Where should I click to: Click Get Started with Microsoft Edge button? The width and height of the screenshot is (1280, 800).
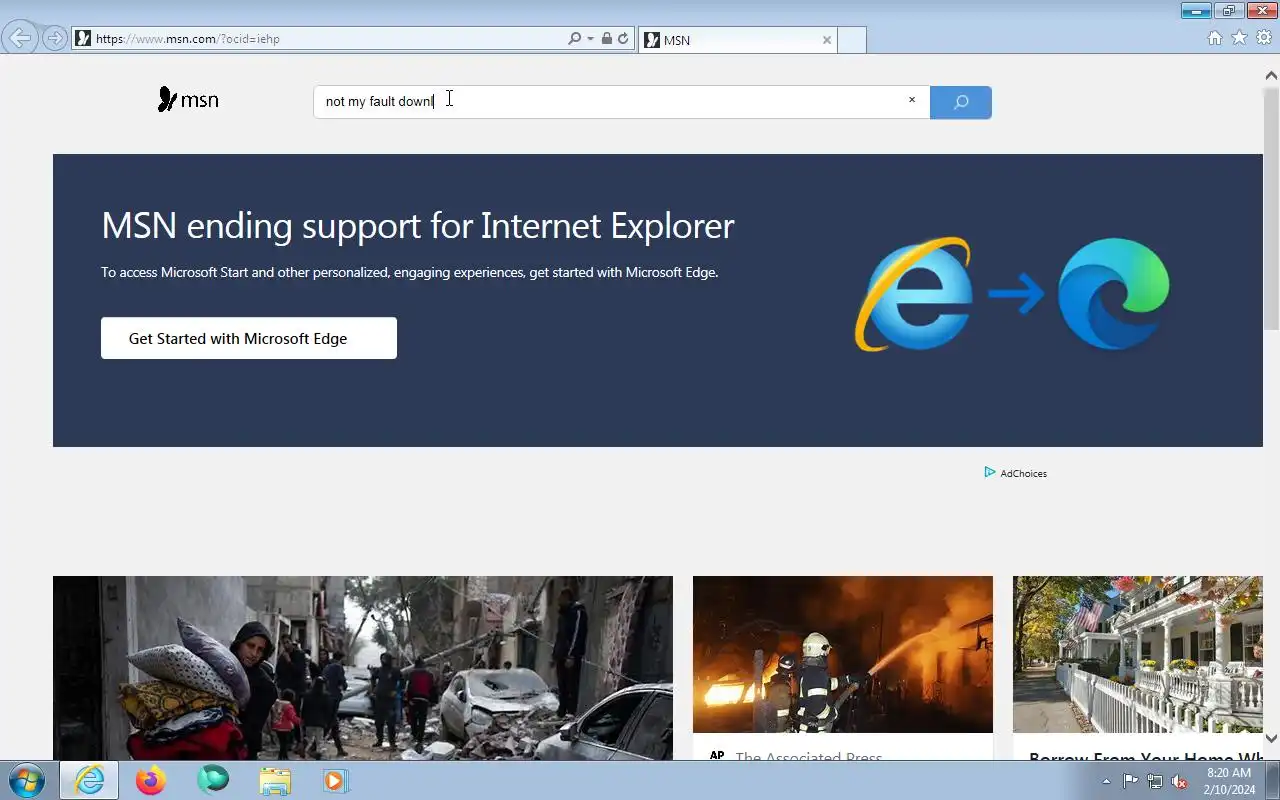tap(249, 338)
